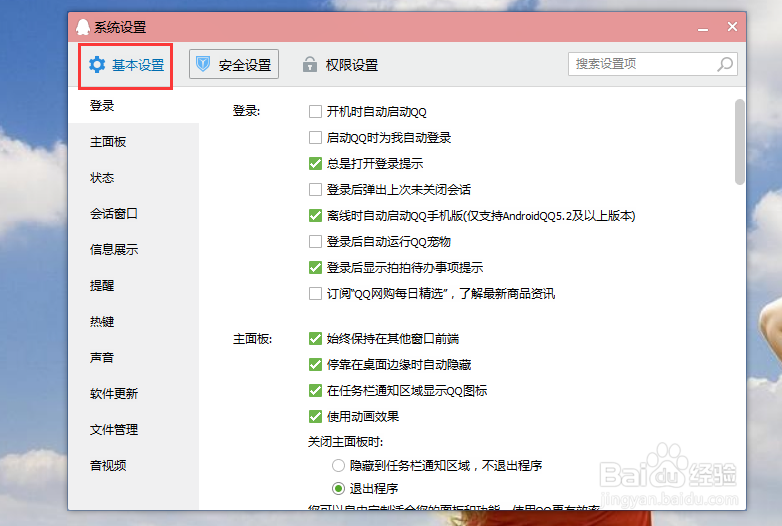Screen dimensions: 782x526
Task: Open 音视频 settings in sidebar
Action: pos(133,465)
